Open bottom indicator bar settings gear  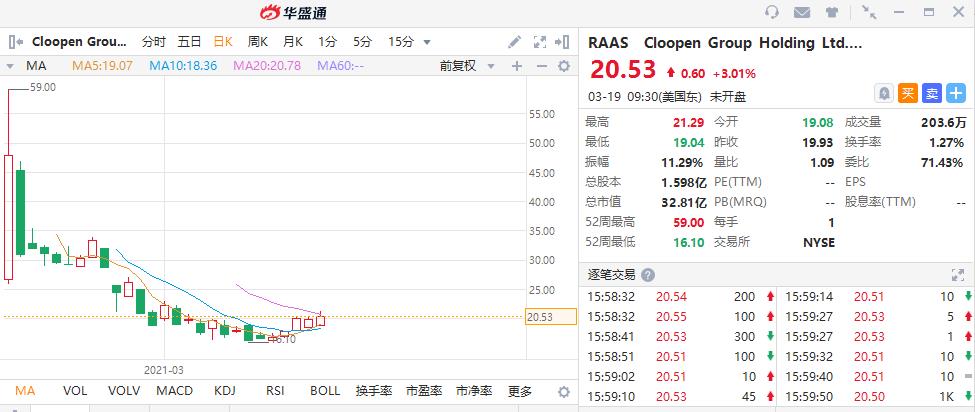[x=564, y=391]
